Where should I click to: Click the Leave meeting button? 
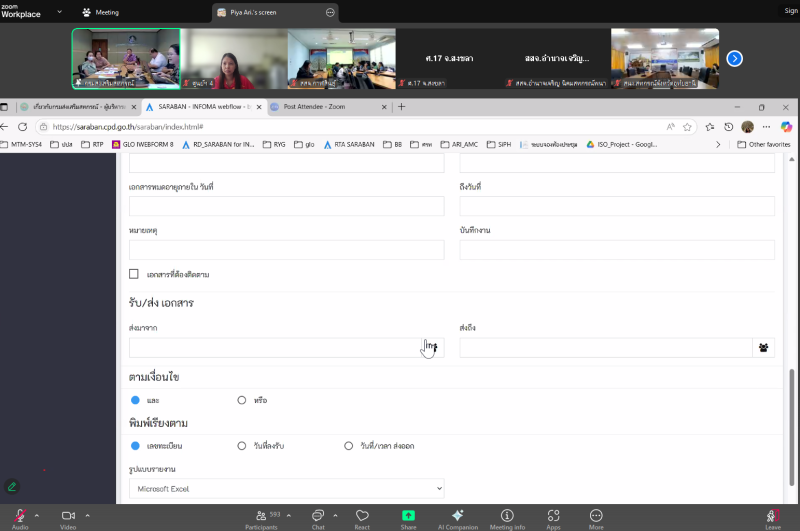point(772,515)
